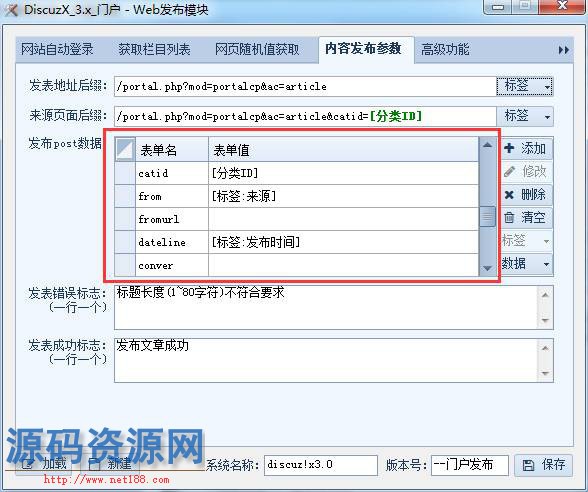Click the post table scrollbar thumb
Viewport: 588px width, 492px height.
[x=487, y=217]
